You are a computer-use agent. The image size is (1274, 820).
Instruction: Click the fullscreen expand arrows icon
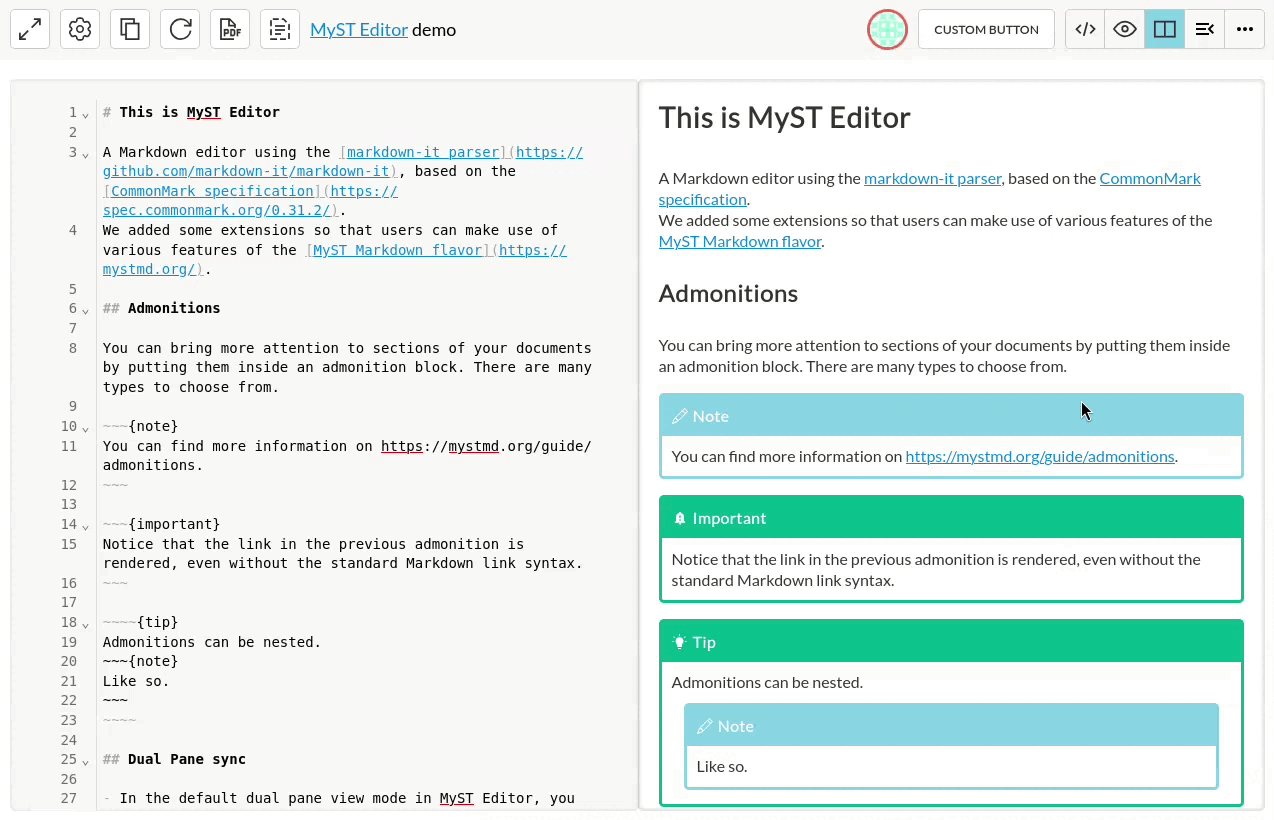30,29
